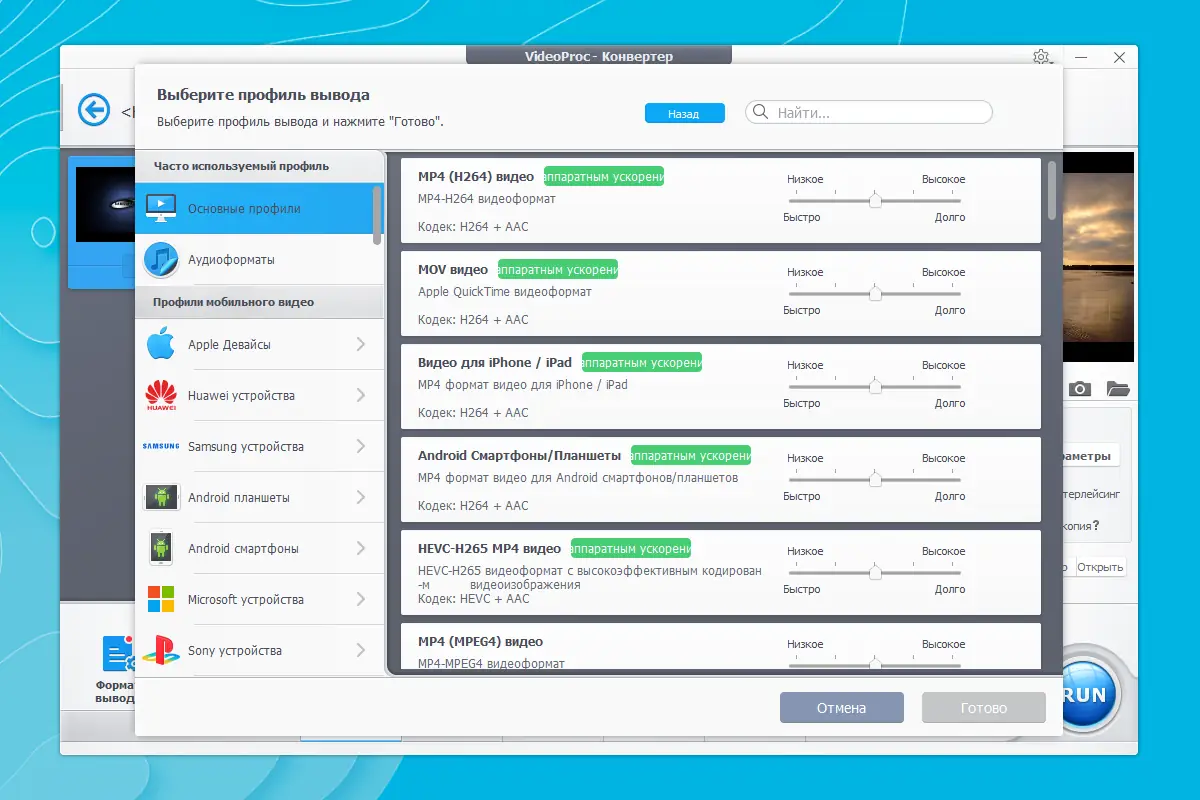
Task: Open the Apple Девайсы category
Action: pos(259,344)
